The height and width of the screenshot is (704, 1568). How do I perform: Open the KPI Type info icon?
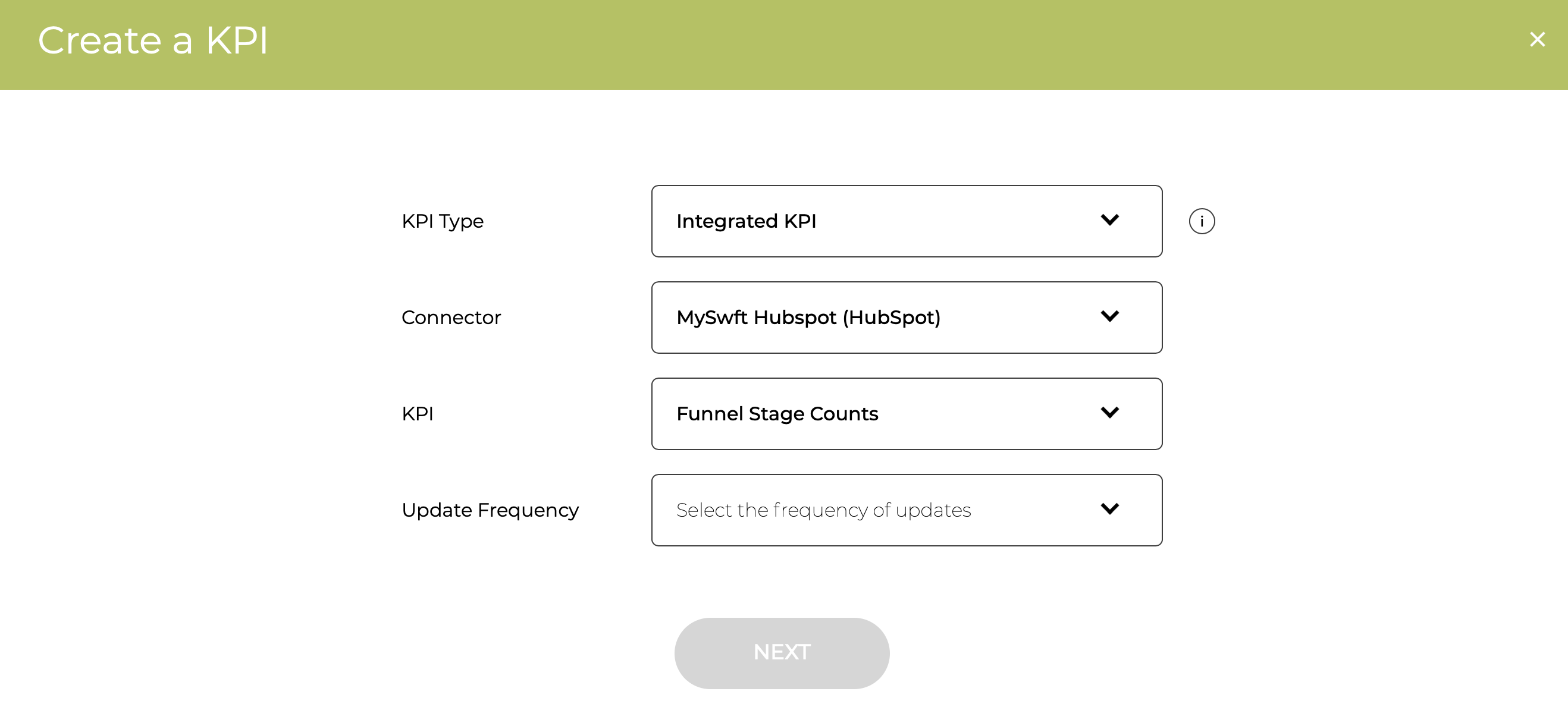click(1202, 221)
